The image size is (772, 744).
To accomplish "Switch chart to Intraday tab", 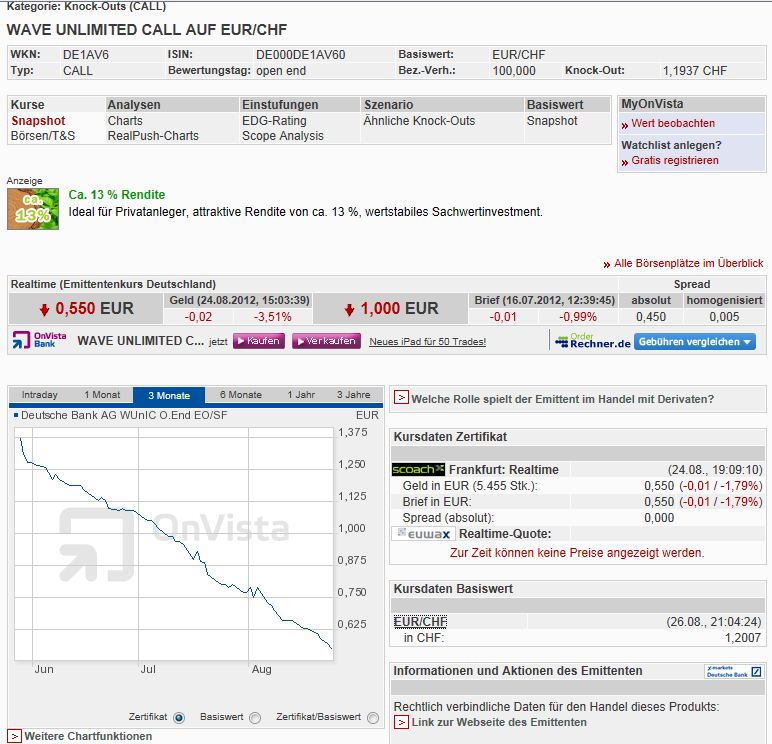I will pyautogui.click(x=40, y=395).
